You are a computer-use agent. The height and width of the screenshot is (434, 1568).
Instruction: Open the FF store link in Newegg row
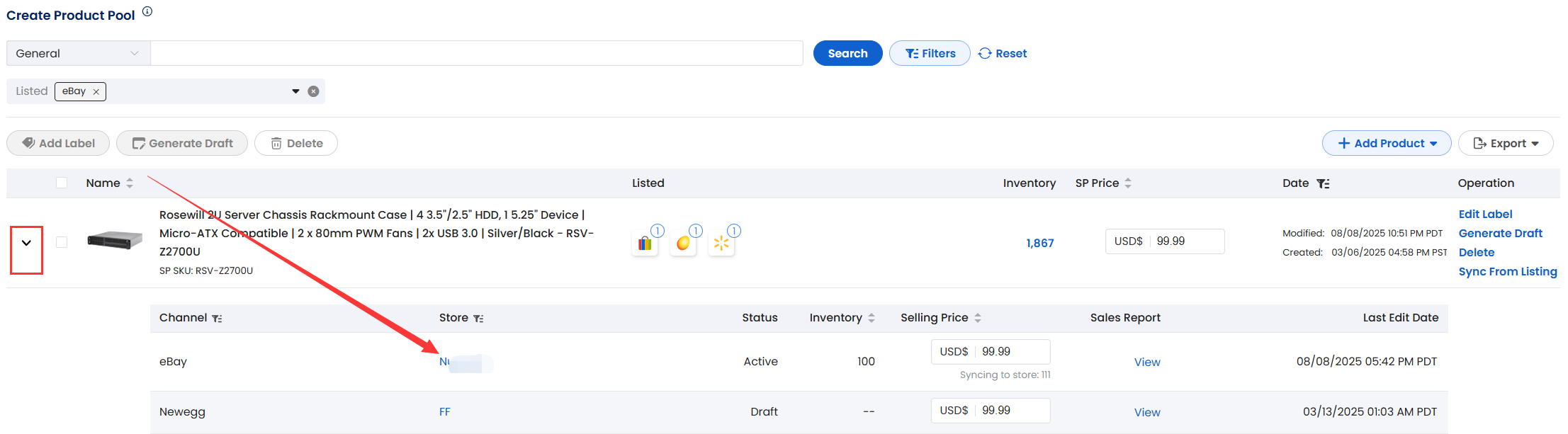pyautogui.click(x=444, y=412)
